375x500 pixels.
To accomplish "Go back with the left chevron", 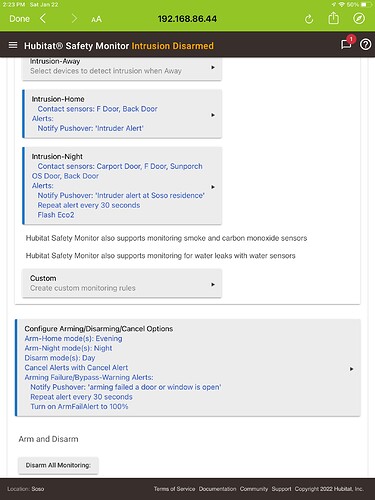I will tap(43, 19).
